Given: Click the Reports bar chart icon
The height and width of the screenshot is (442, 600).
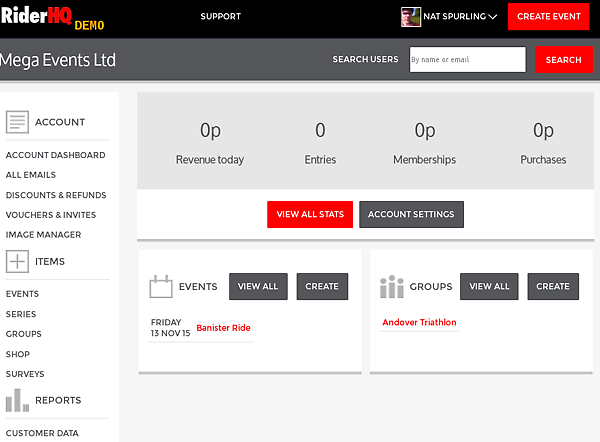Looking at the screenshot, I should (17, 400).
